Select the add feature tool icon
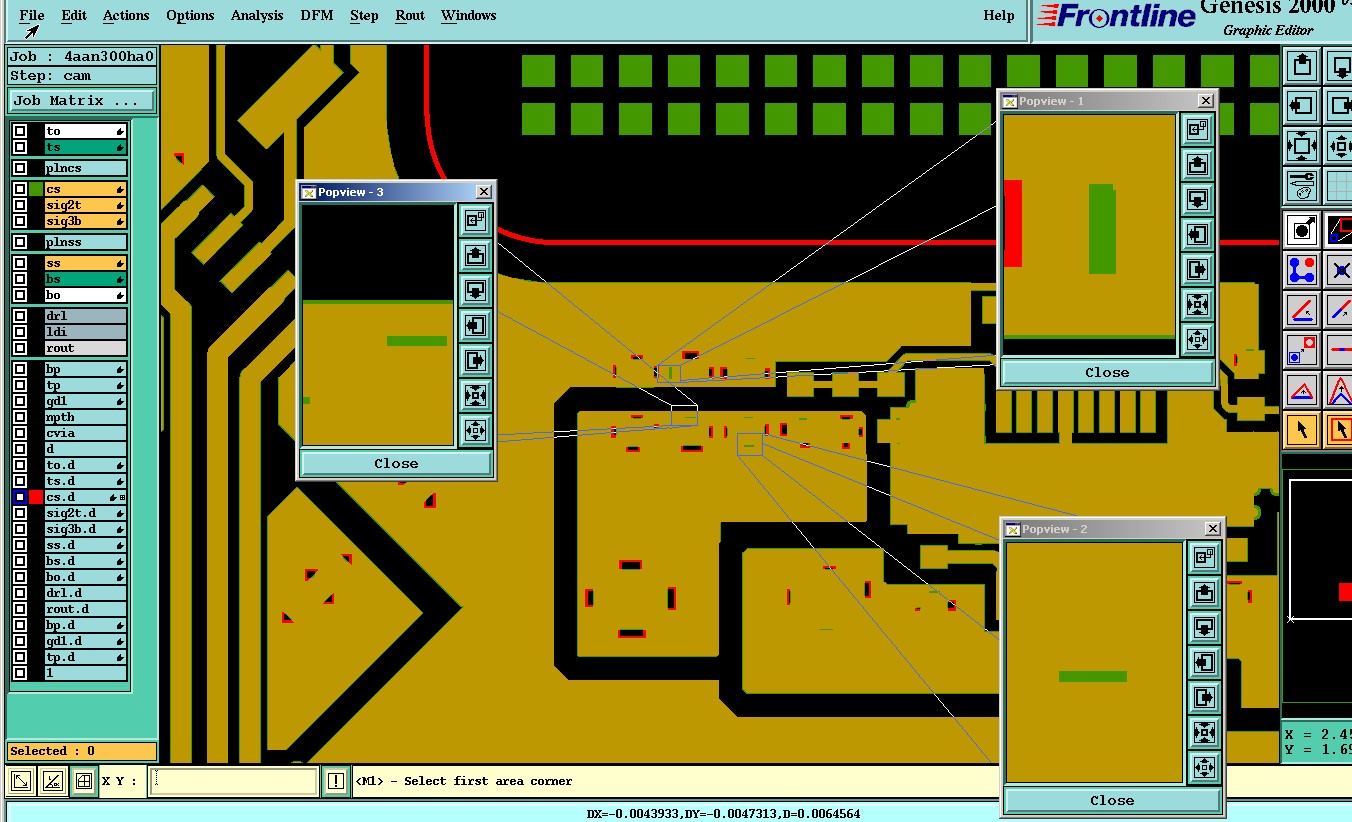 pos(1301,231)
